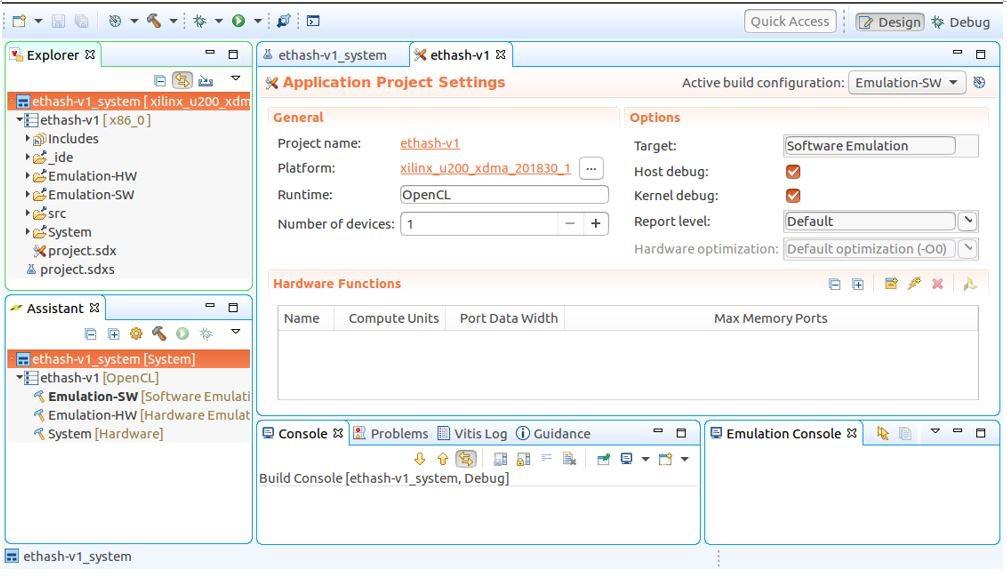Open the Vitis Log tab
Viewport: 1007px width, 577px height.
point(472,434)
